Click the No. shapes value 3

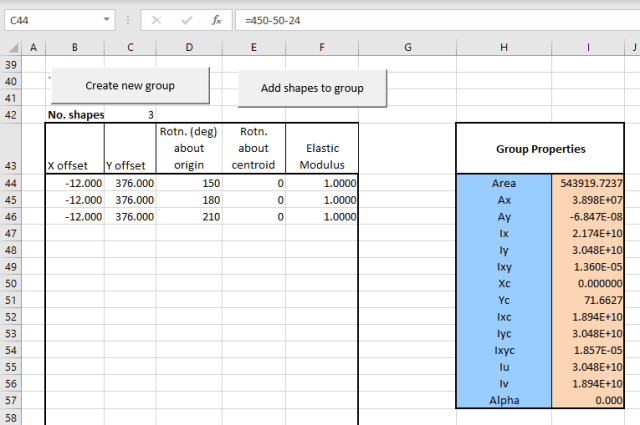pos(131,115)
